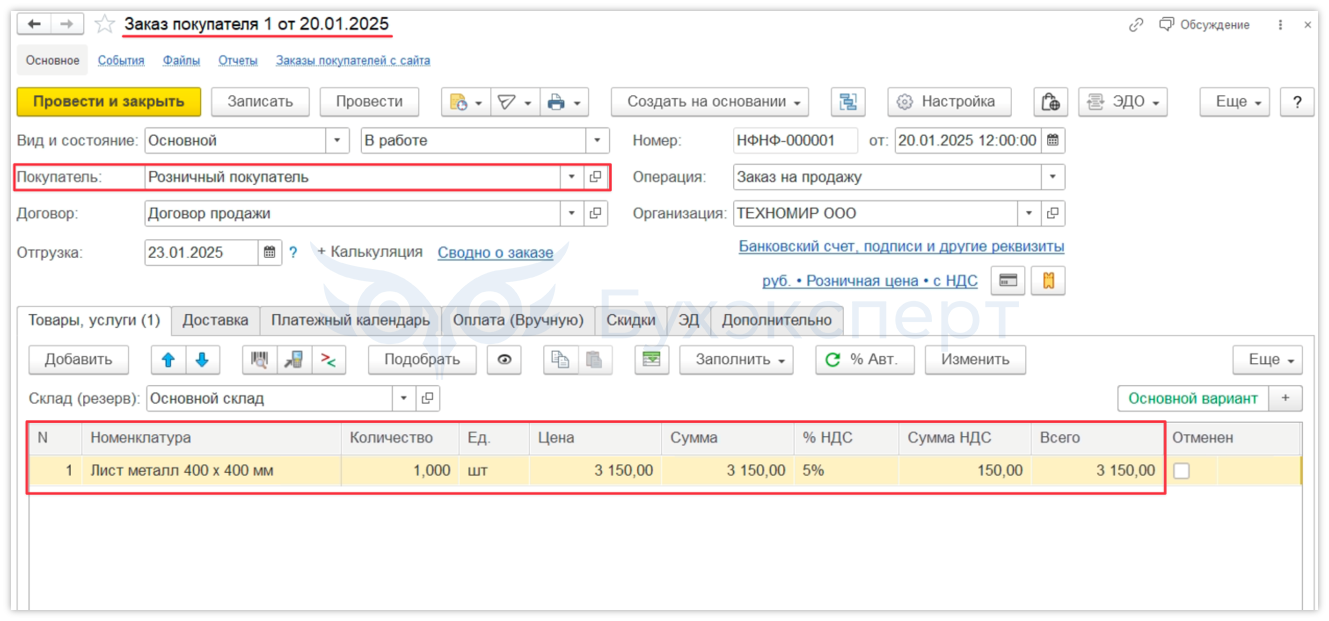Open the Заполнить dropdown menu
Image resolution: width=1329 pixels, height=621 pixels.
coord(736,360)
